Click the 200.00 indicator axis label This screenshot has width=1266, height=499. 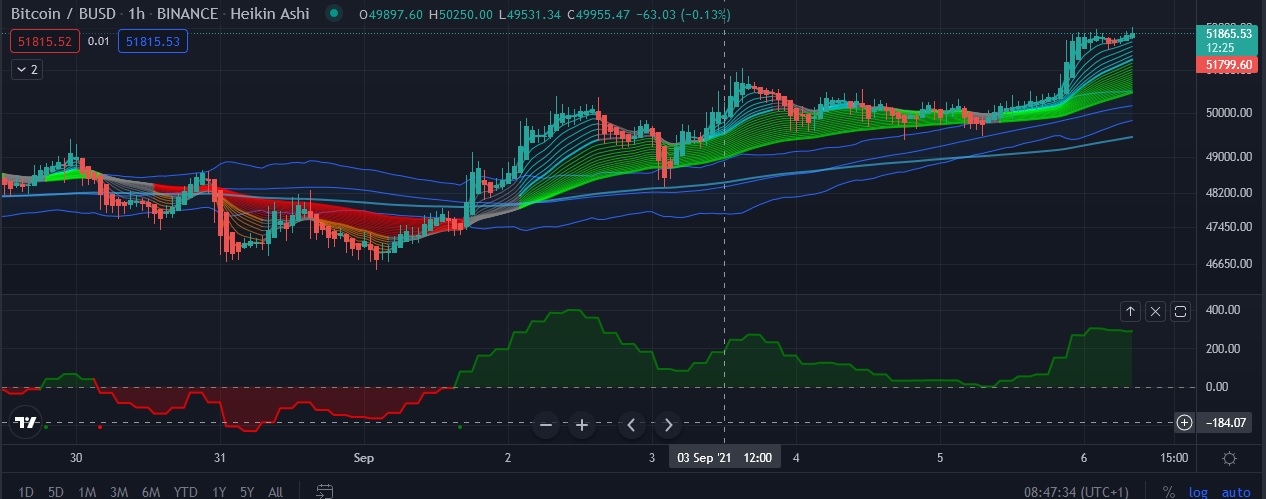1222,348
